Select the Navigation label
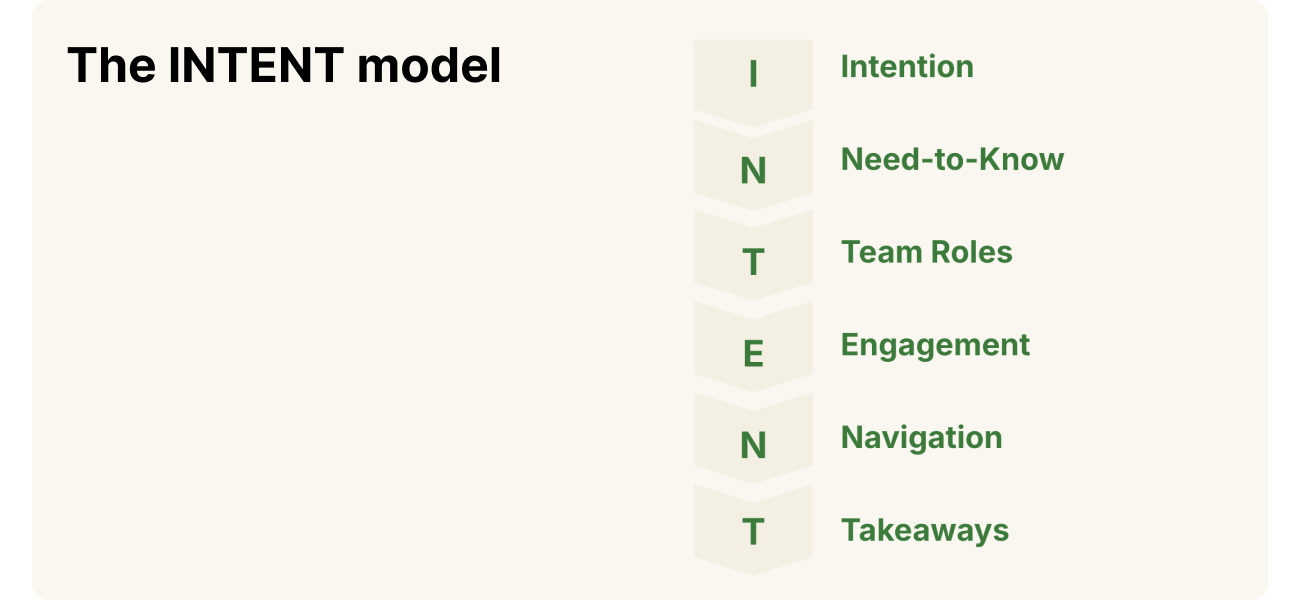The height and width of the screenshot is (600, 1300). tap(921, 438)
